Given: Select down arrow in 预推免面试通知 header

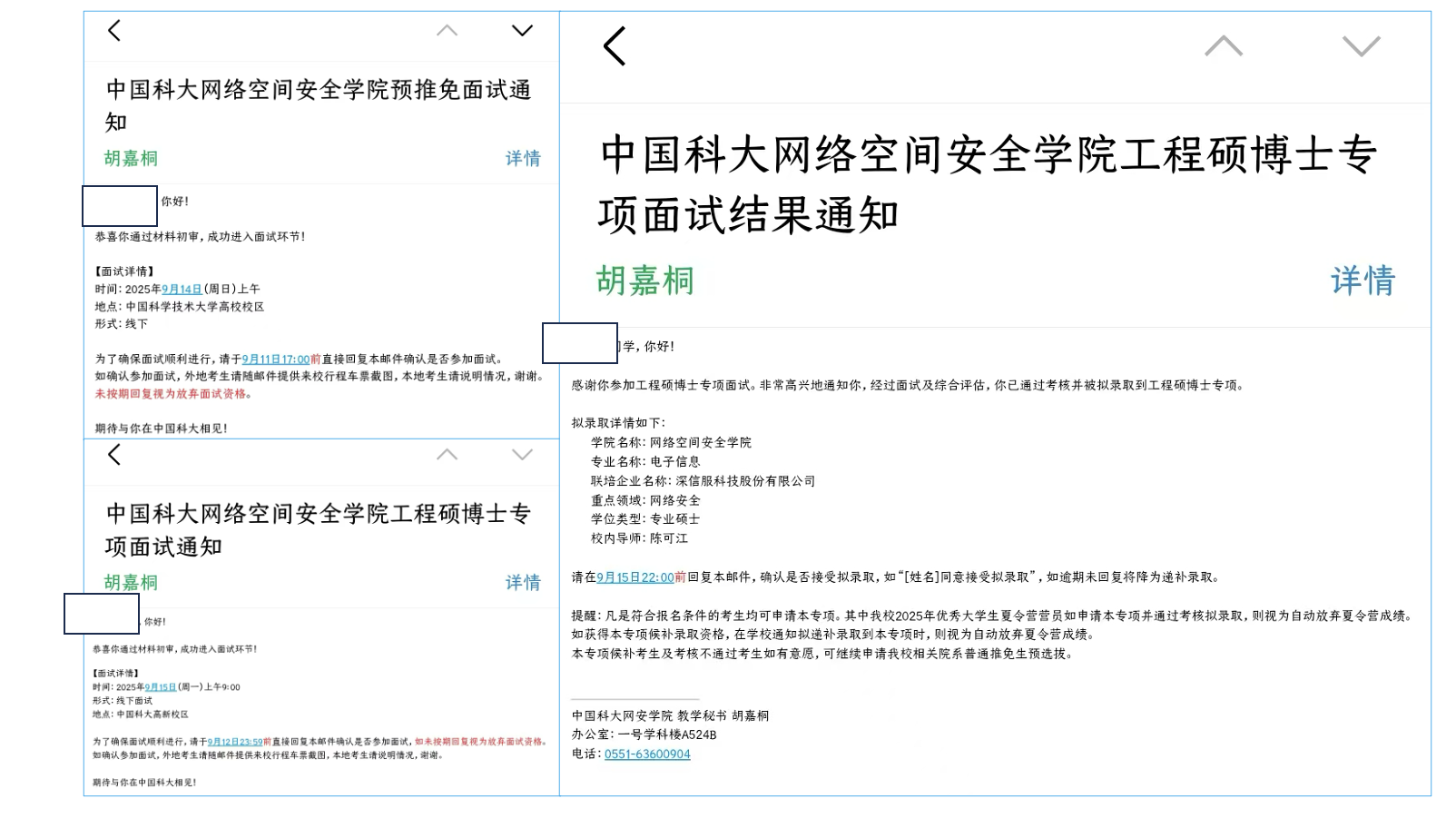Looking at the screenshot, I should click(522, 30).
